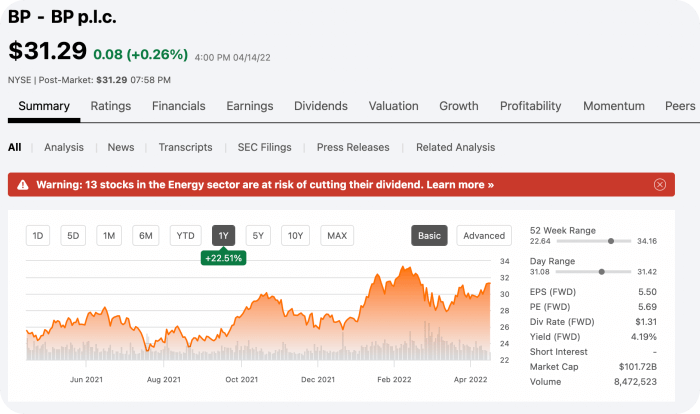Click the Day Range slider marker

602,272
